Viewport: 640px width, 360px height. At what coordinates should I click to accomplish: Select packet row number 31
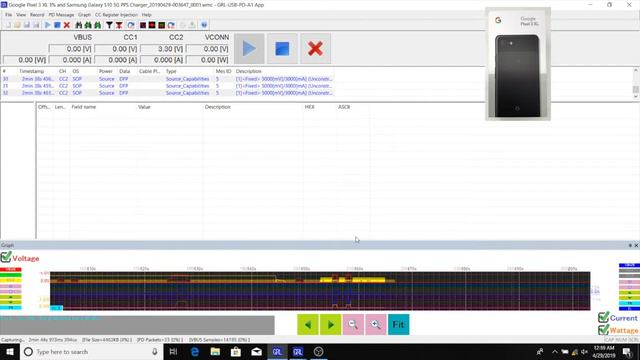click(x=167, y=86)
